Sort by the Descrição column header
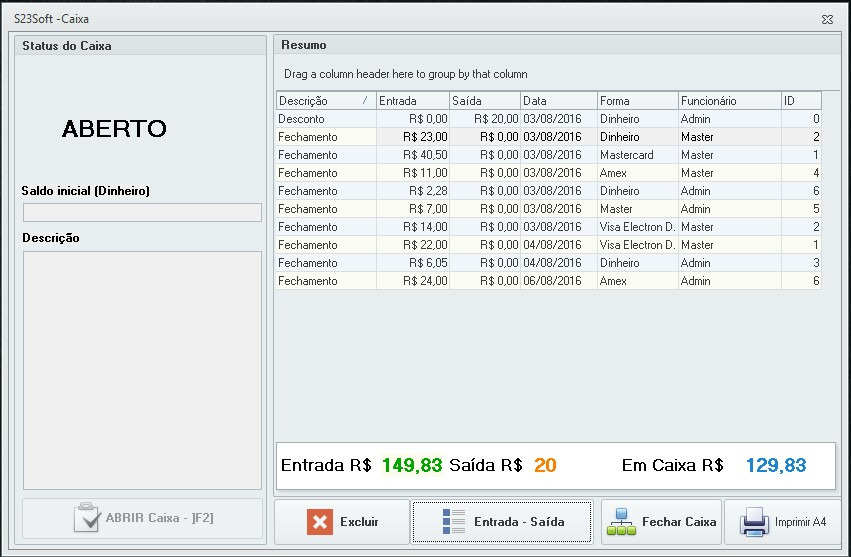The image size is (851, 557). pyautogui.click(x=318, y=101)
